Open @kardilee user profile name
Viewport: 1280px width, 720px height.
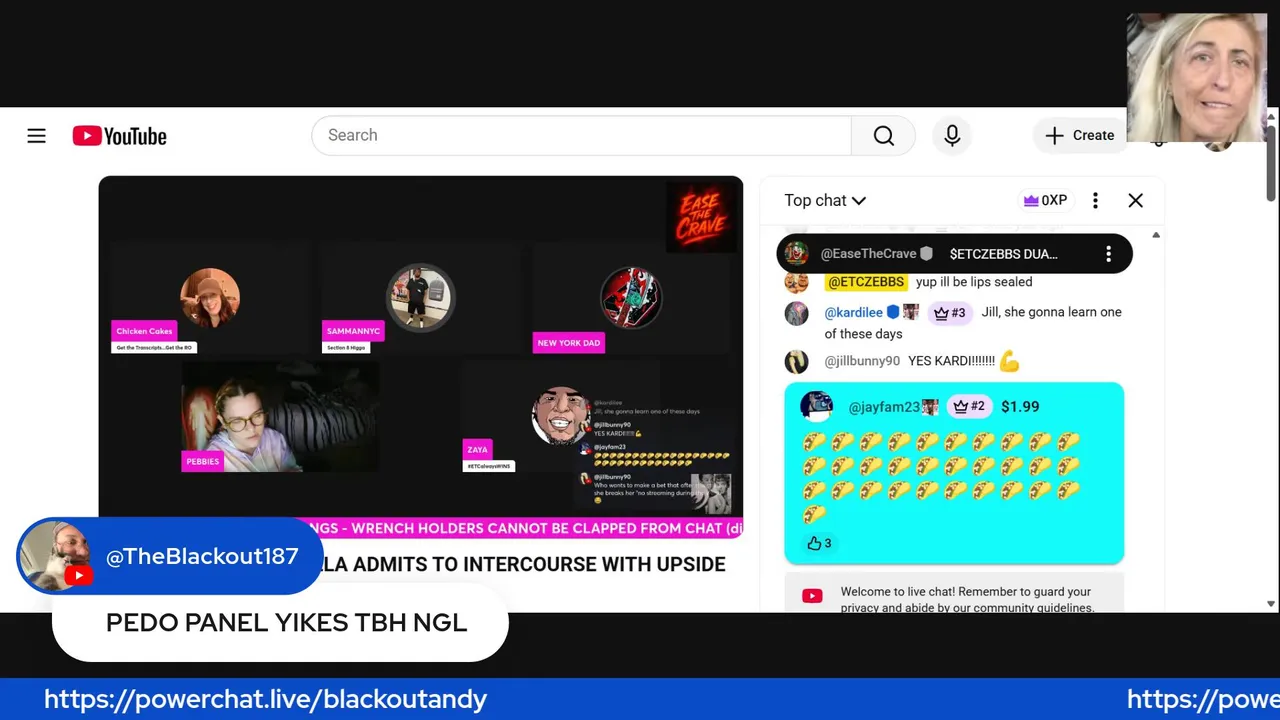853,312
